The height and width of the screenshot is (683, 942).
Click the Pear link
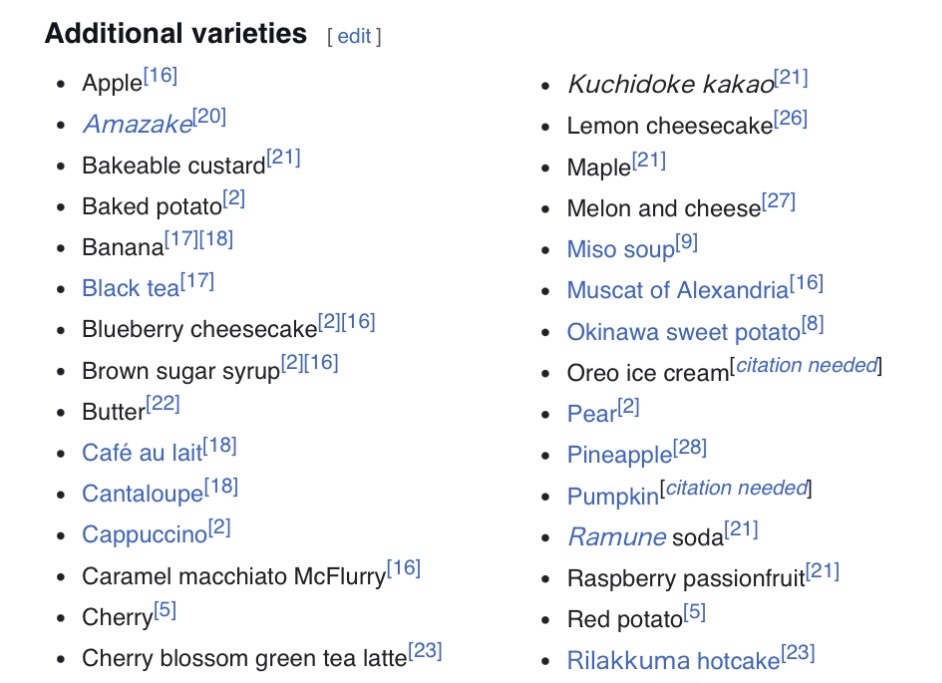click(x=591, y=414)
